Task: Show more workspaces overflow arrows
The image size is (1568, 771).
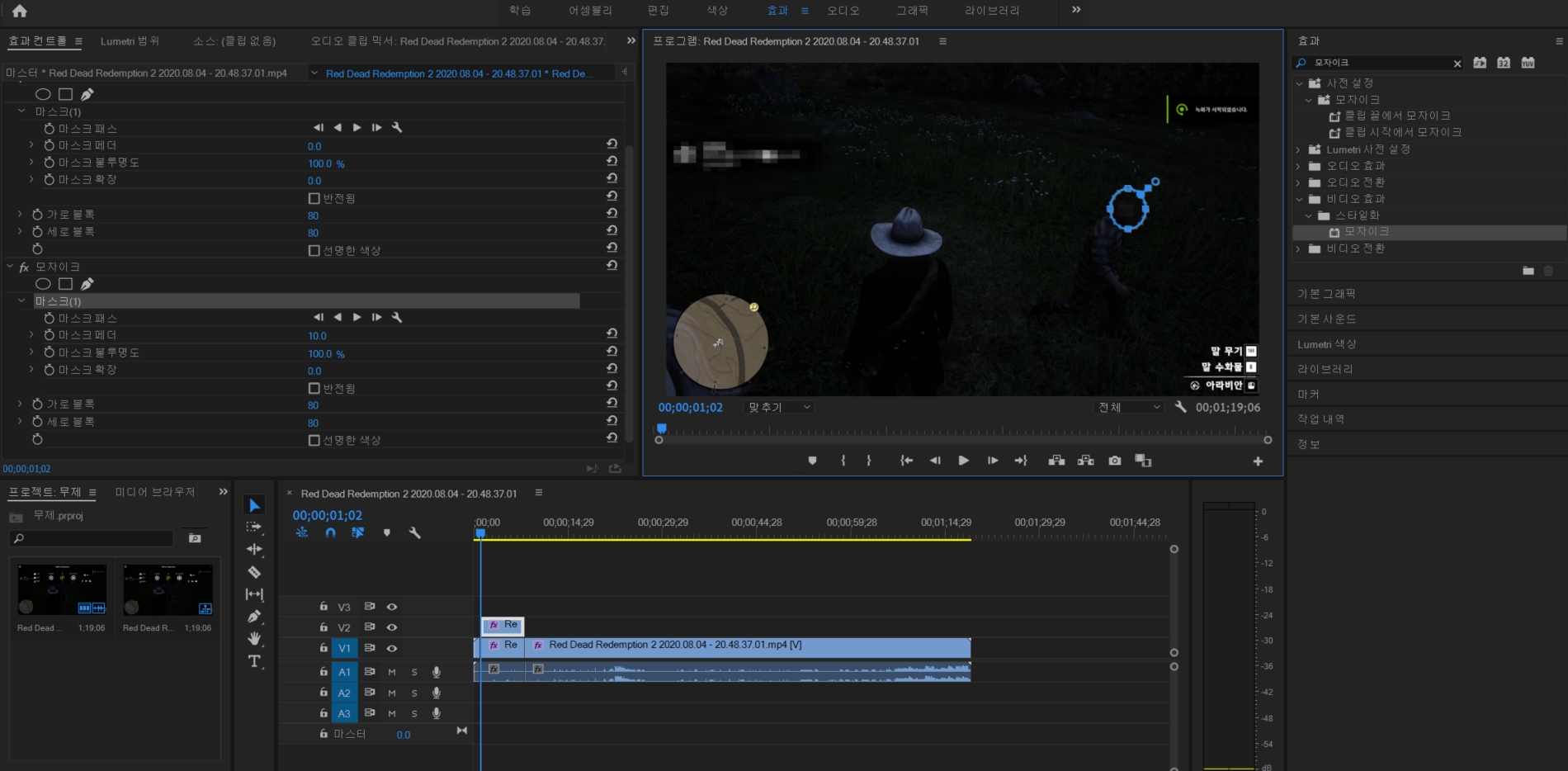Action: pos(1076,10)
